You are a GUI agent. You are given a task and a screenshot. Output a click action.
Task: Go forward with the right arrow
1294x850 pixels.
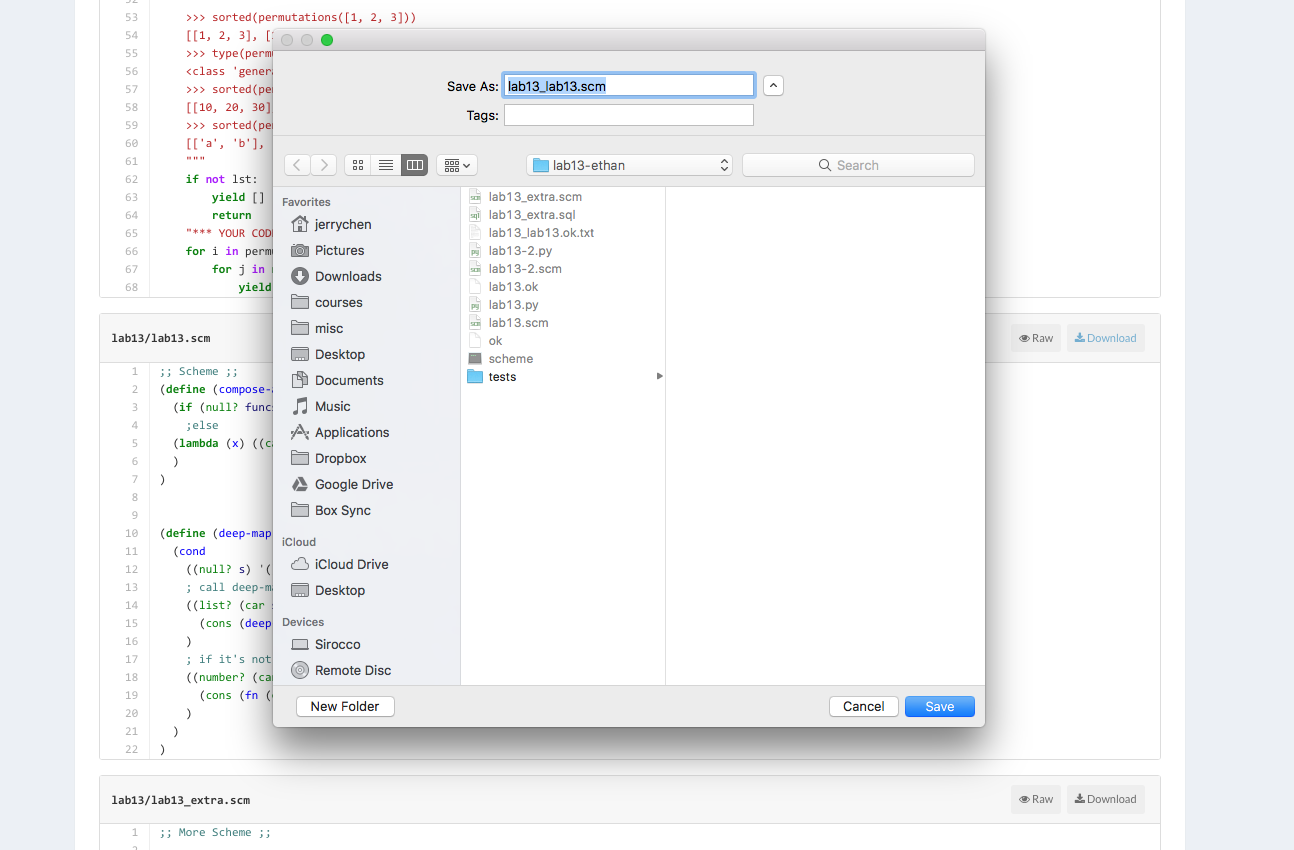pyautogui.click(x=323, y=165)
